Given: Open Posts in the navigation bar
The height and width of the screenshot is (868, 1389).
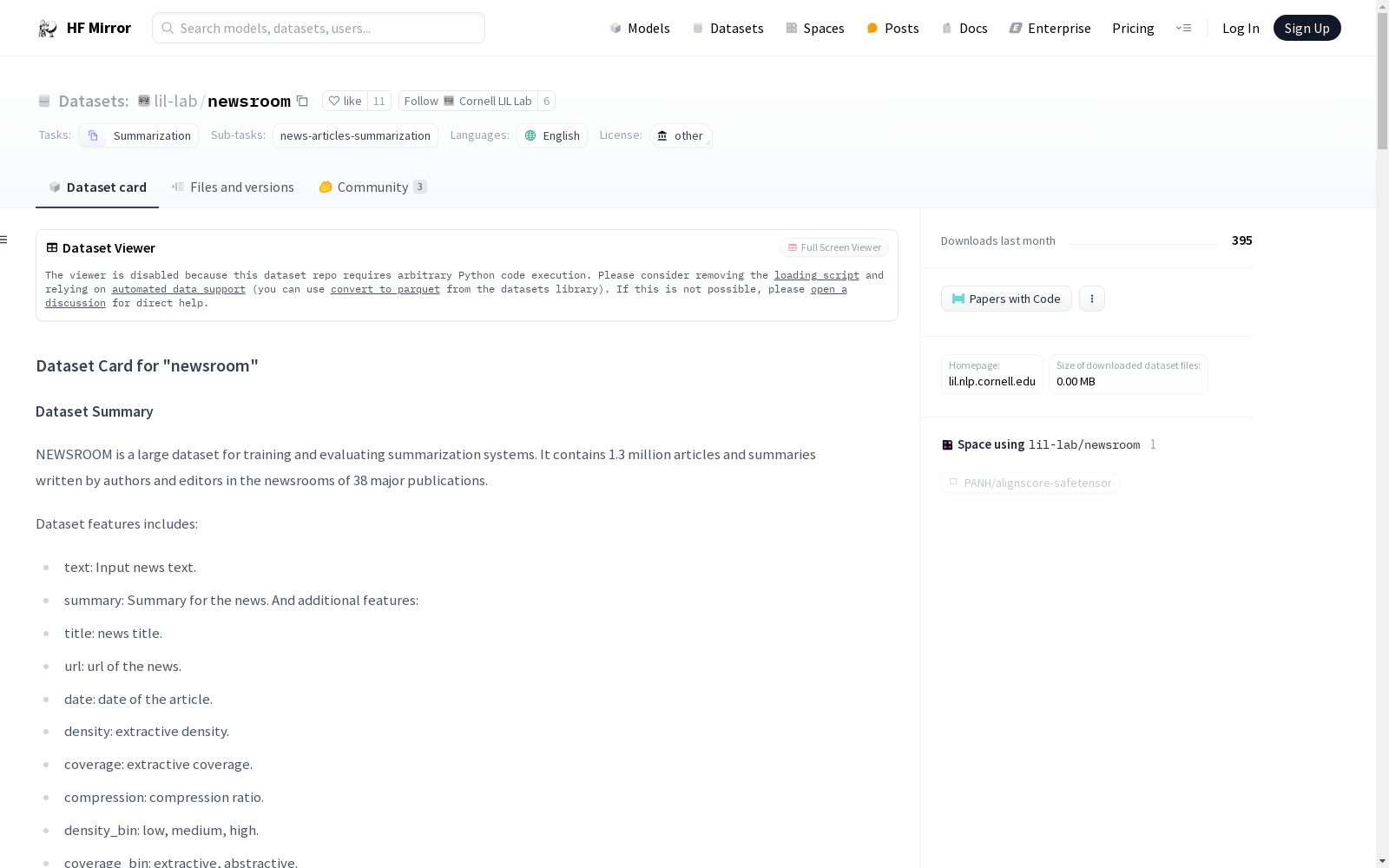Looking at the screenshot, I should coord(893,28).
